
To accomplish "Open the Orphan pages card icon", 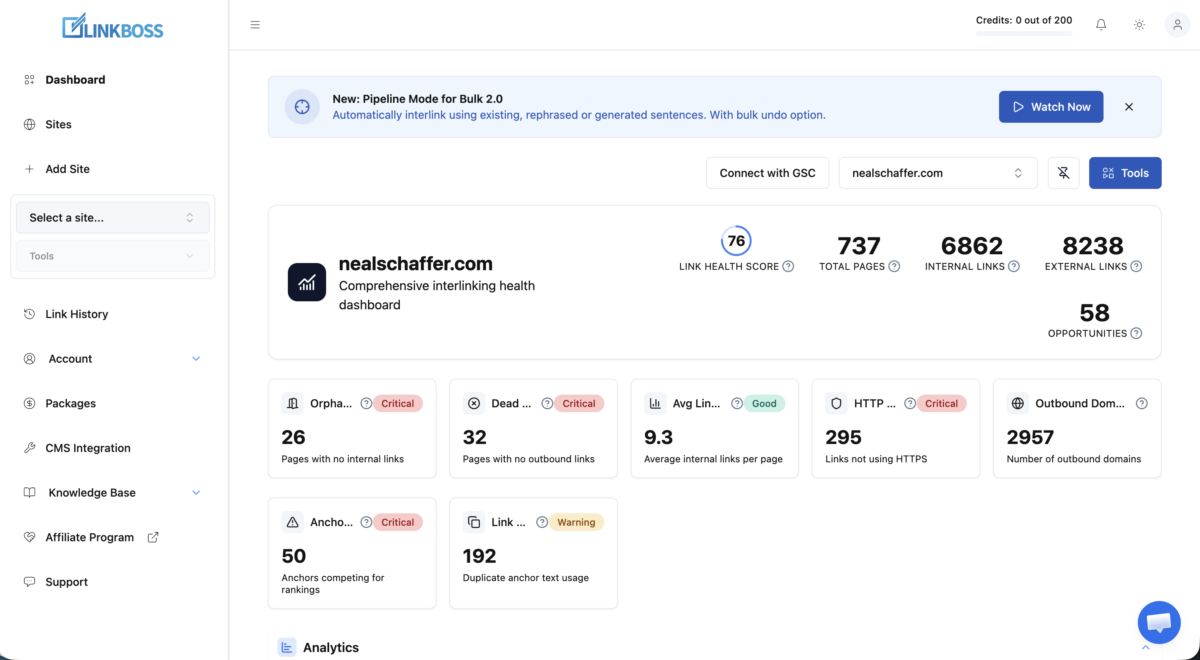I will click(x=293, y=404).
